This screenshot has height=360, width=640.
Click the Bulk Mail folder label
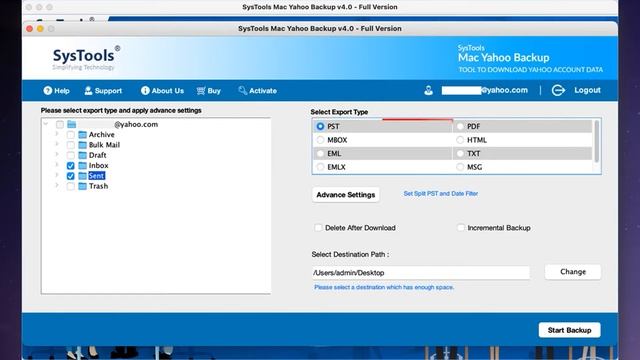pyautogui.click(x=104, y=145)
